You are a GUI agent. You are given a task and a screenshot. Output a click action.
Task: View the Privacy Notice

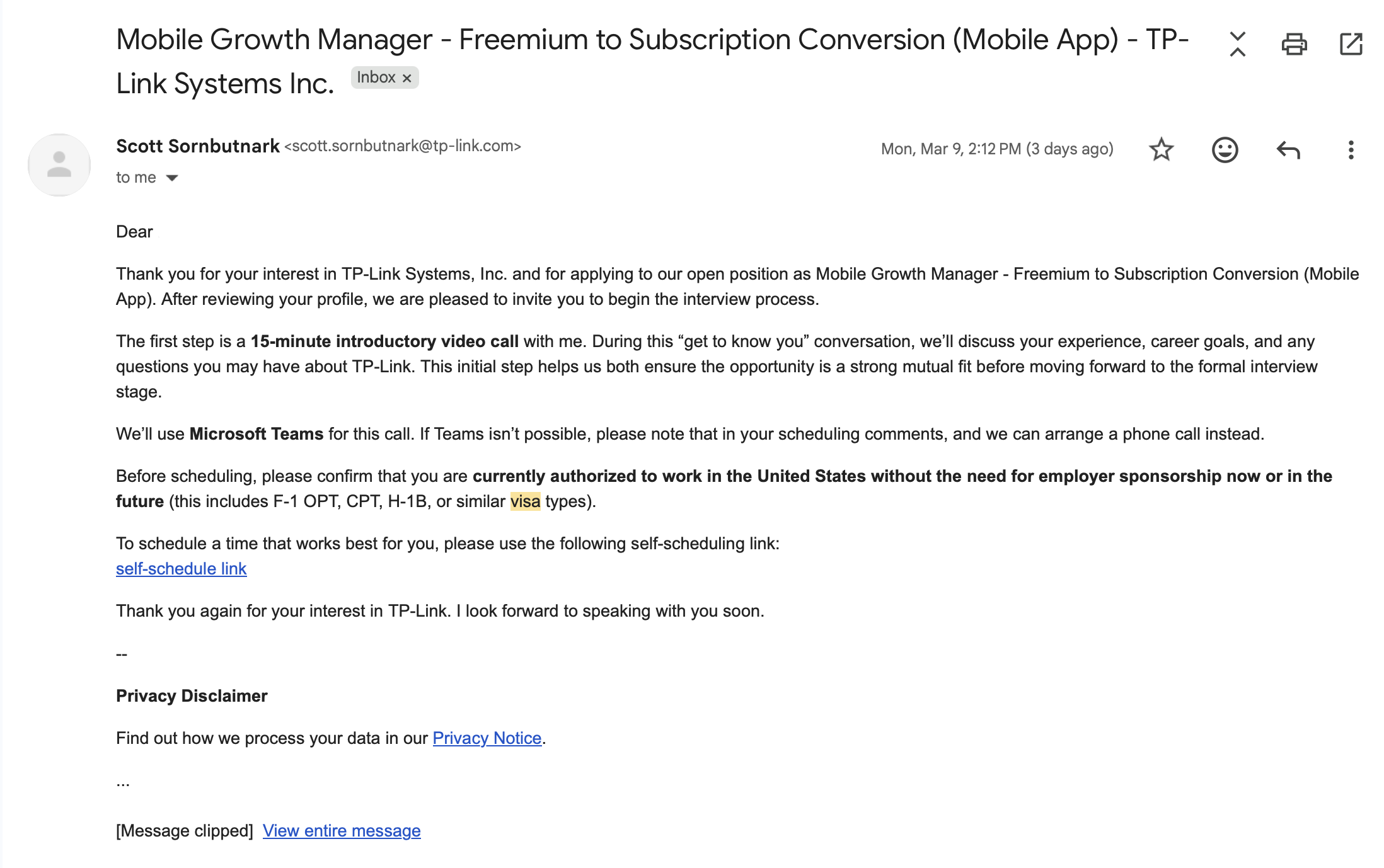tap(487, 738)
